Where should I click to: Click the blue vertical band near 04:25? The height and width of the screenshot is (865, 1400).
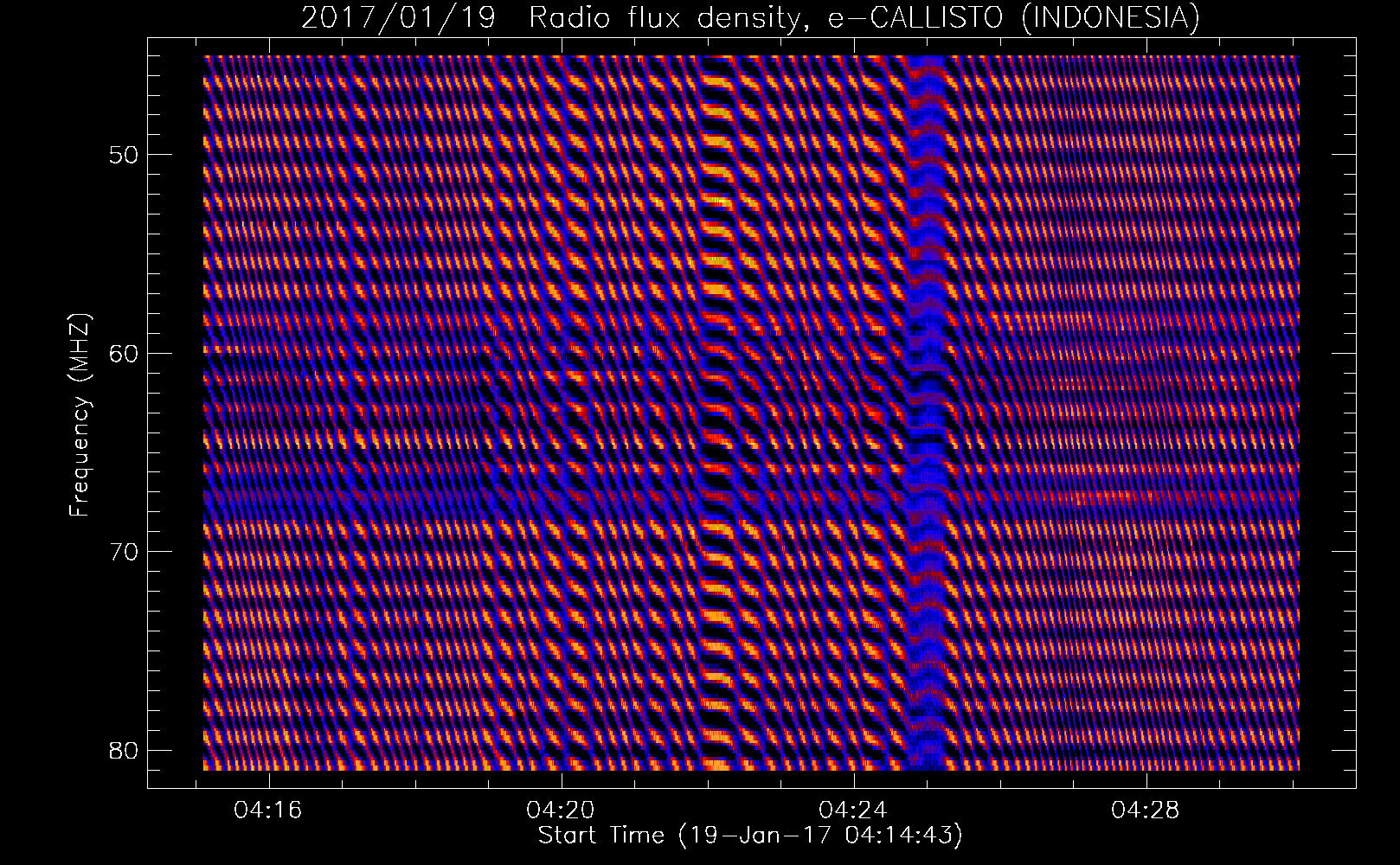[928, 413]
